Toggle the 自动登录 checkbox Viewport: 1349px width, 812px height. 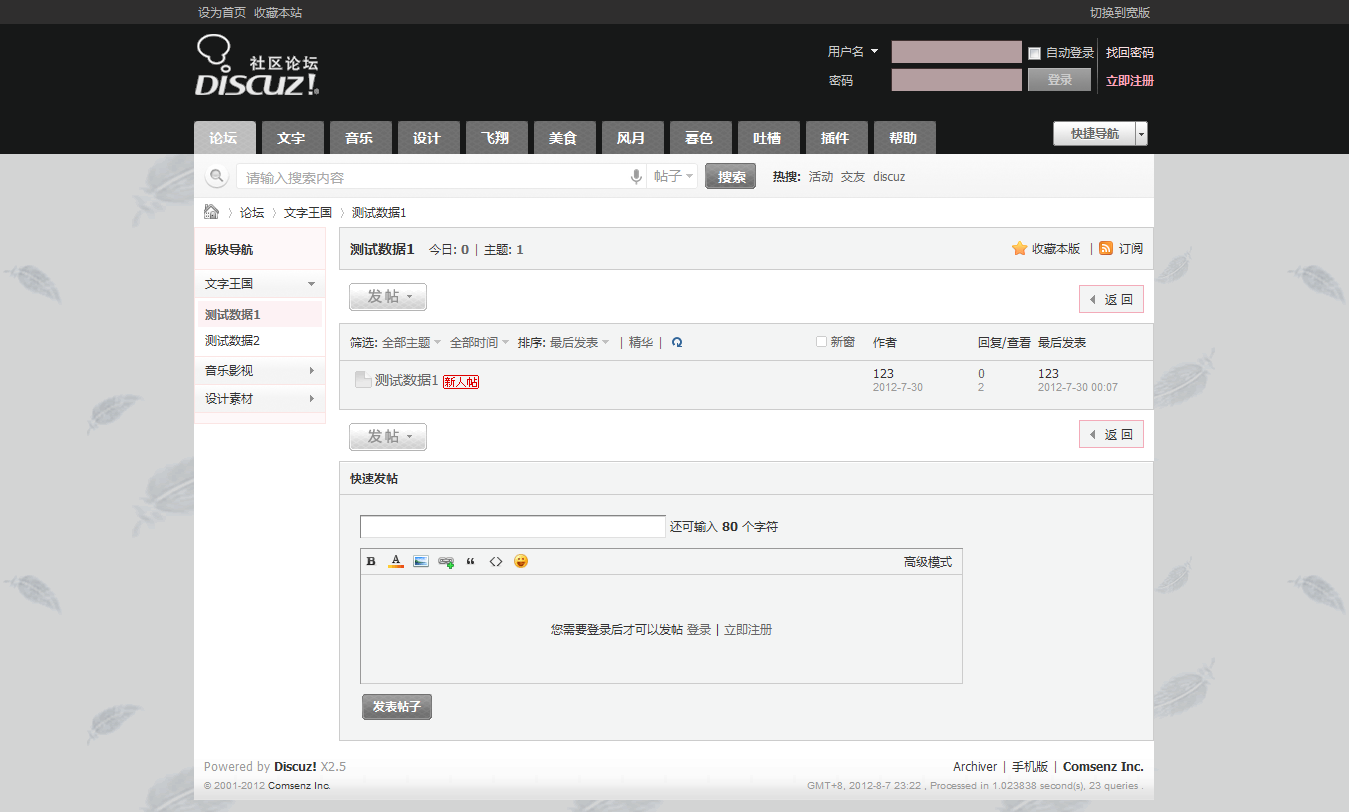(1035, 53)
